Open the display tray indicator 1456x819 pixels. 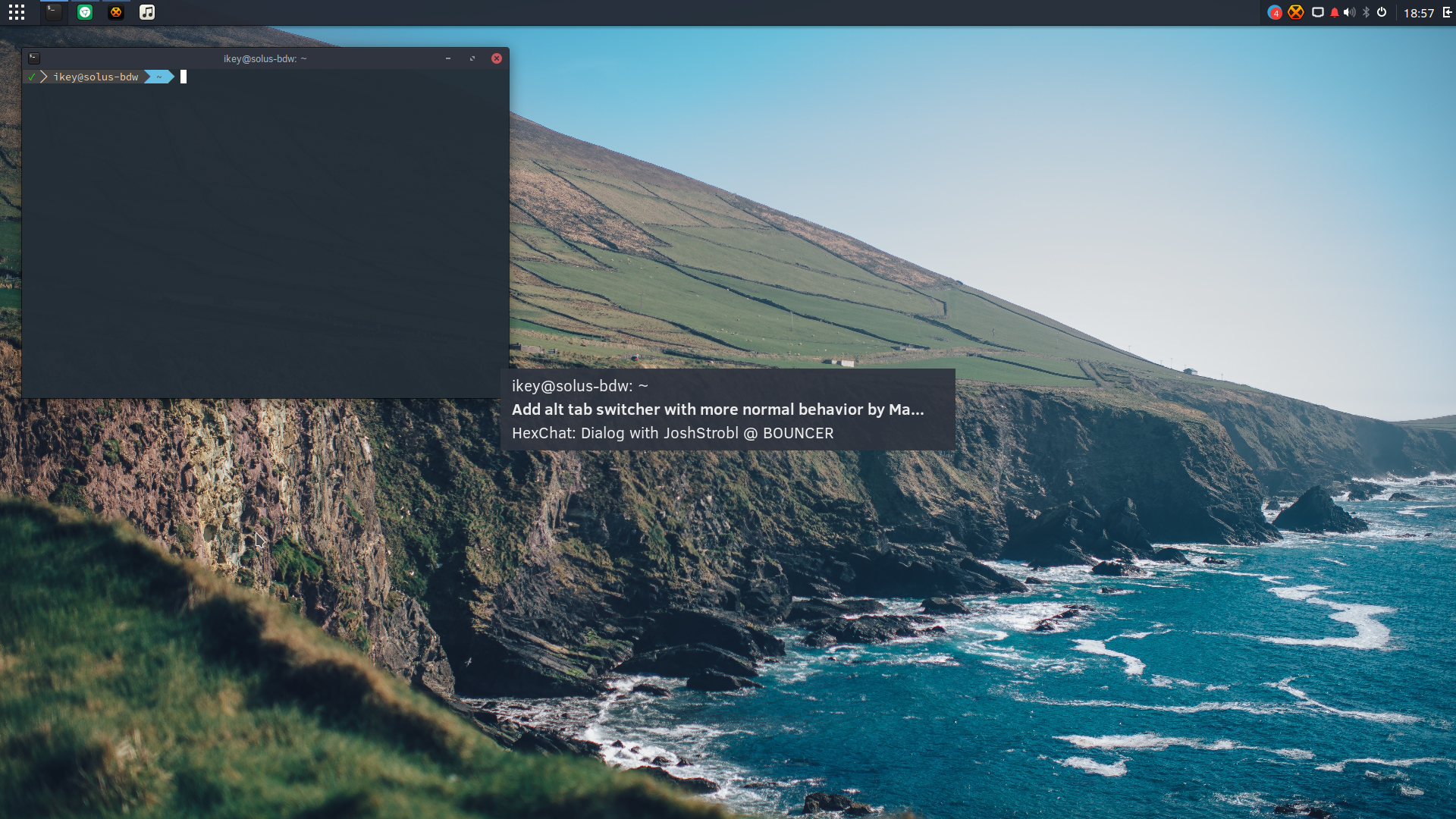tap(1318, 12)
